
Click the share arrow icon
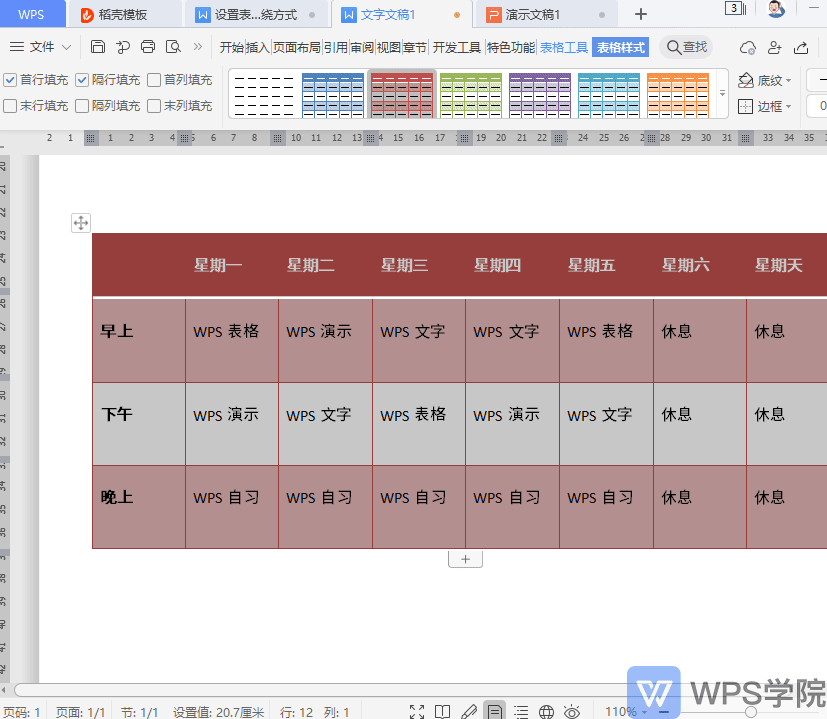pos(801,48)
